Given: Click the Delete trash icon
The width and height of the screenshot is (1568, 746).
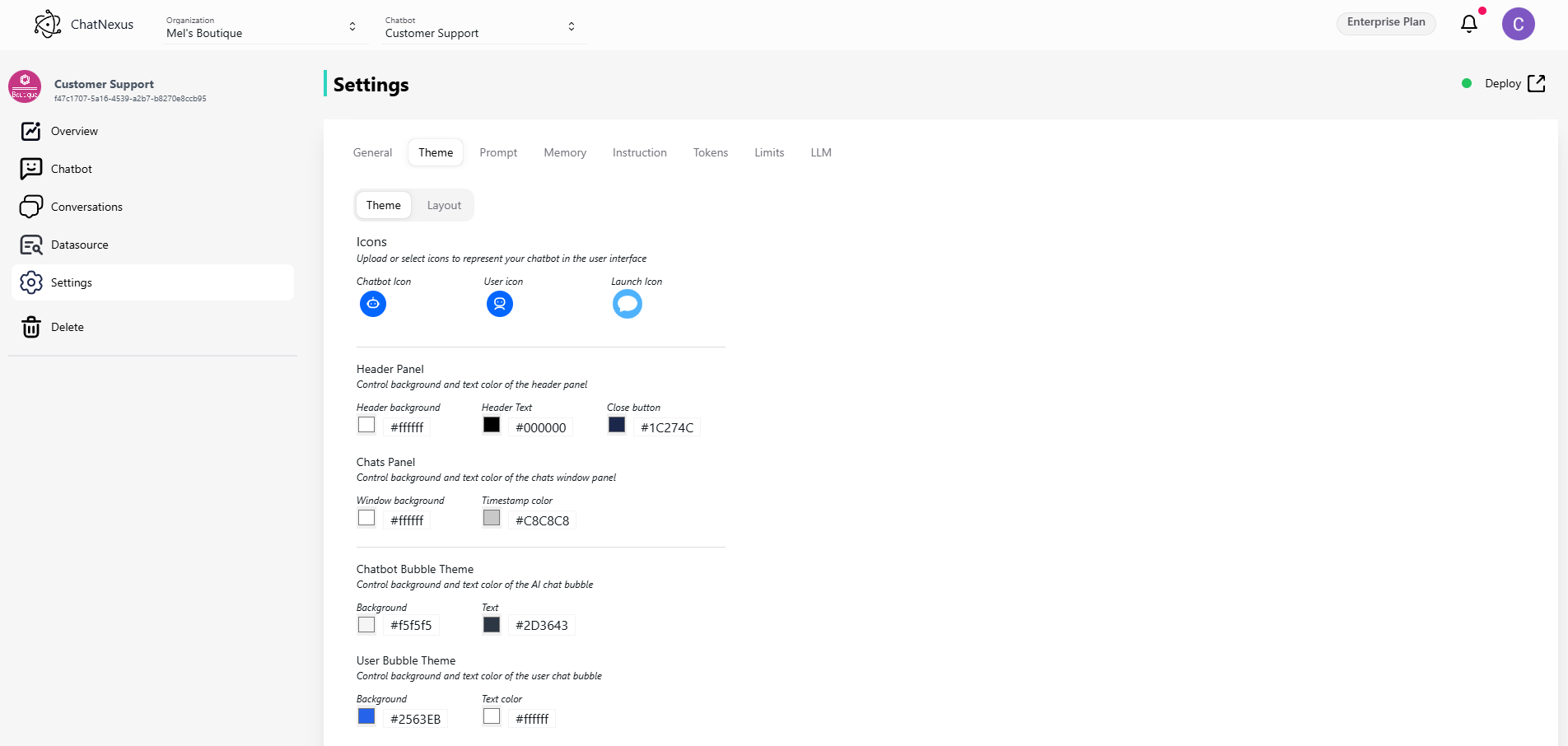Looking at the screenshot, I should [x=31, y=327].
